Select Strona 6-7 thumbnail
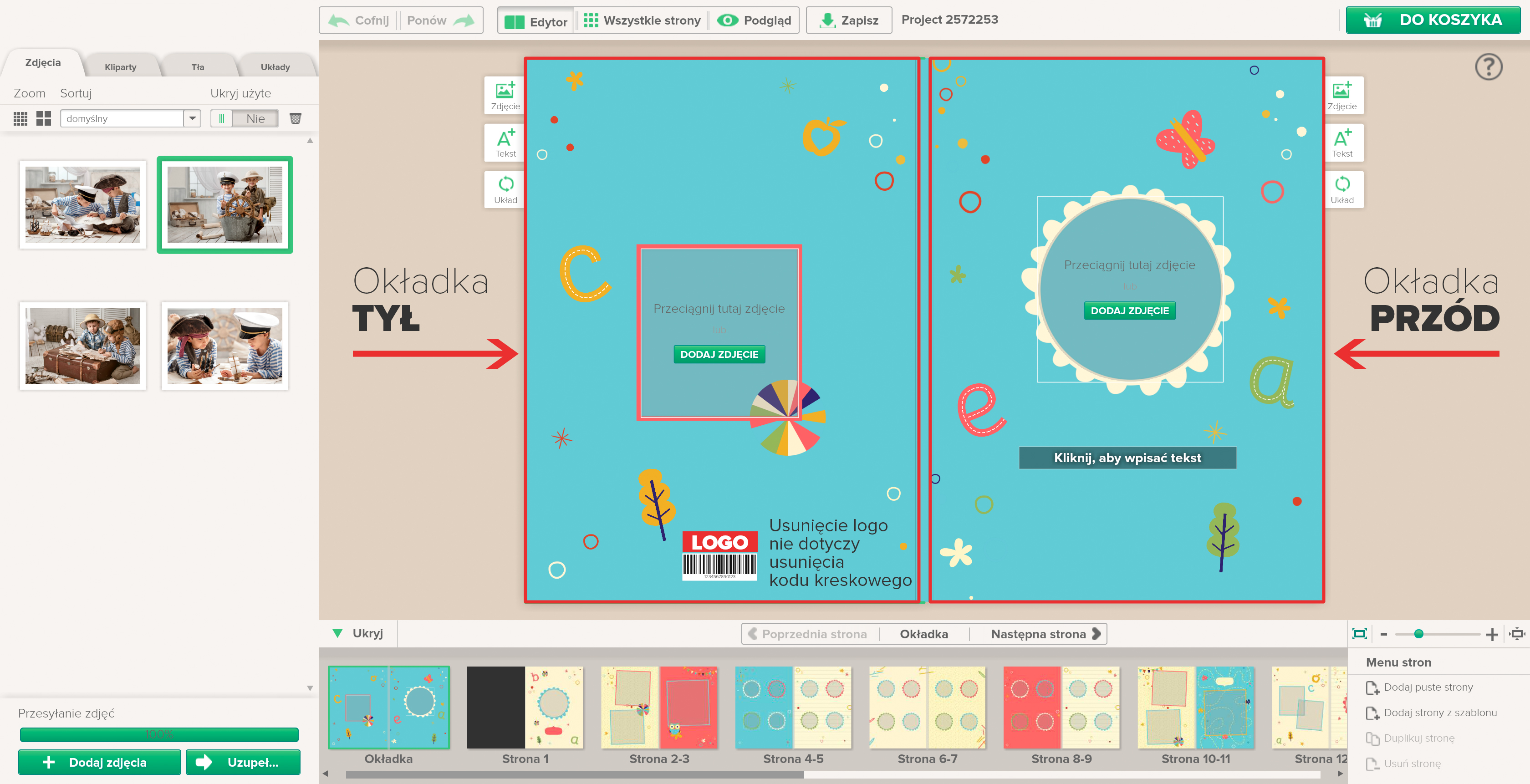1530x784 pixels. point(927,707)
